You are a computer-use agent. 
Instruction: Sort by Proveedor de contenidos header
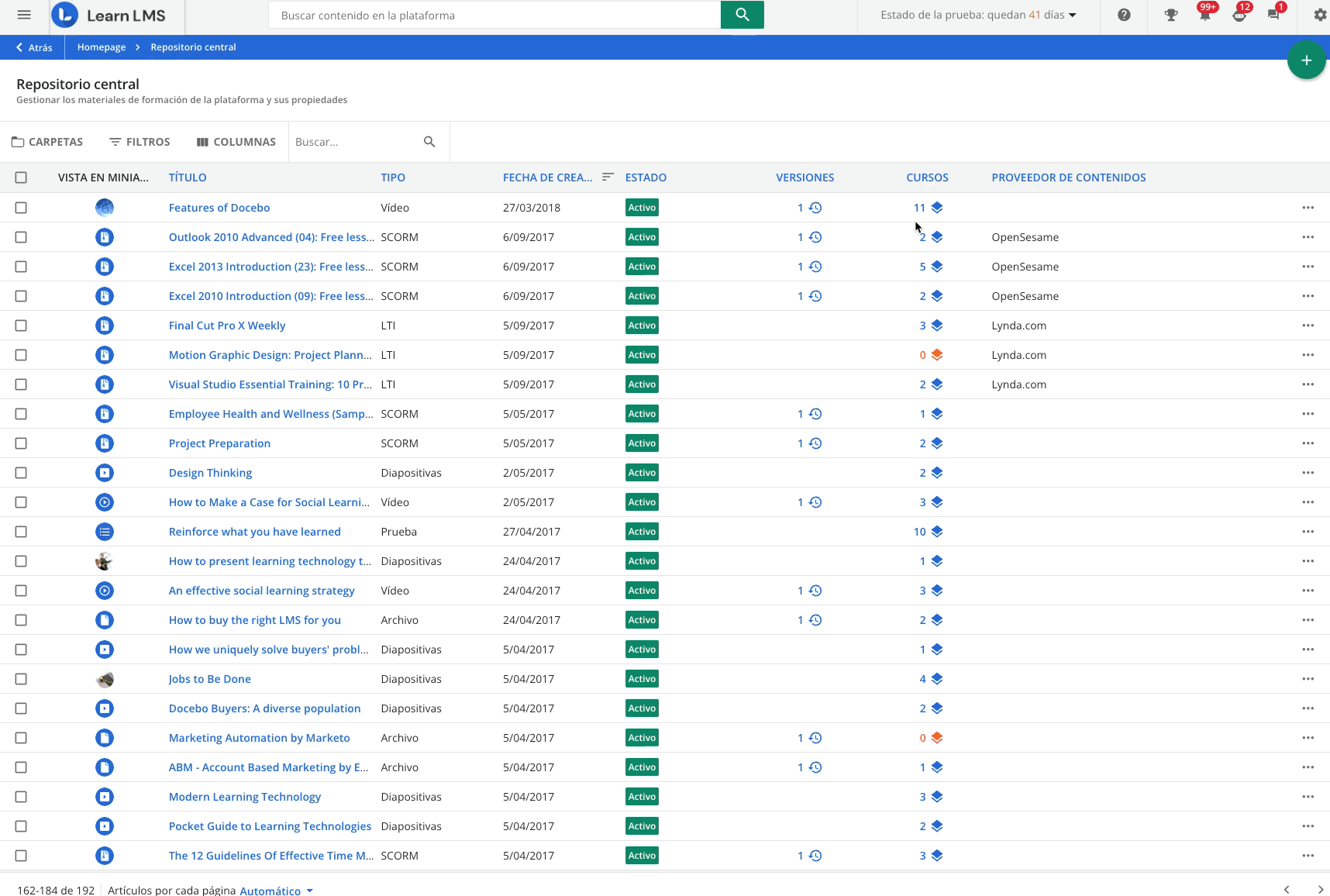1068,177
